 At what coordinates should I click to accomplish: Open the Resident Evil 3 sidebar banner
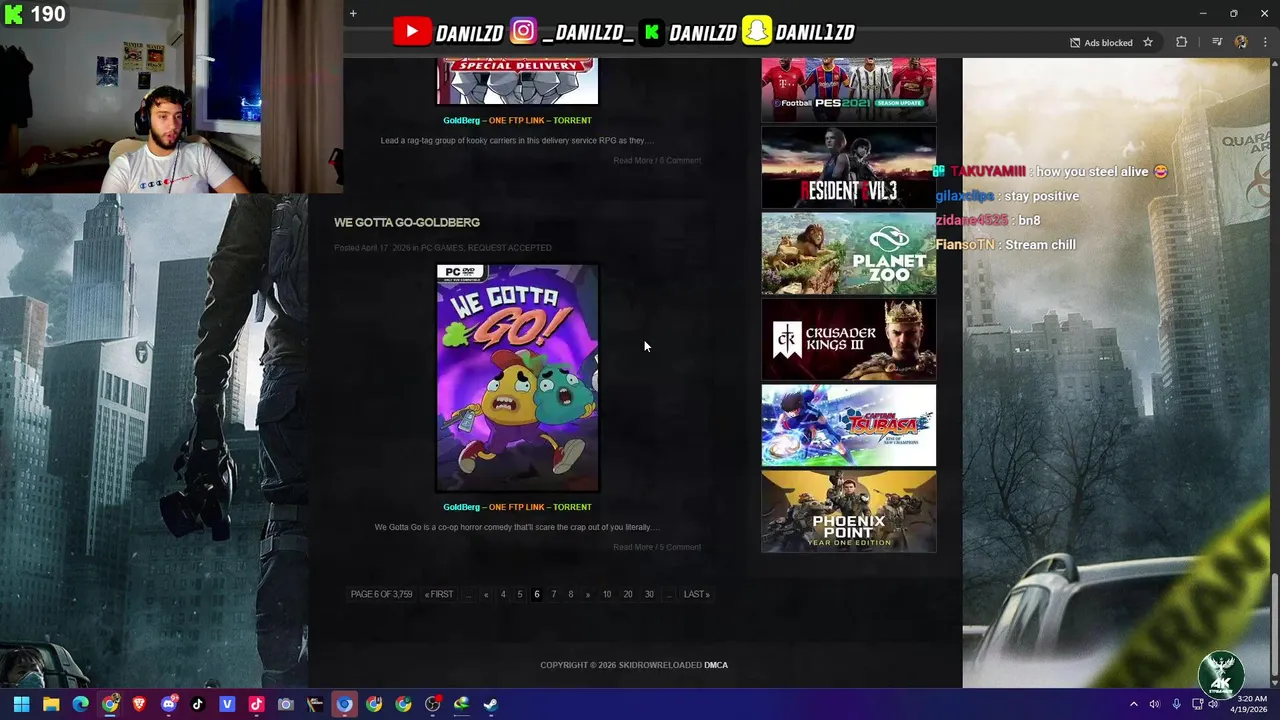coord(849,167)
